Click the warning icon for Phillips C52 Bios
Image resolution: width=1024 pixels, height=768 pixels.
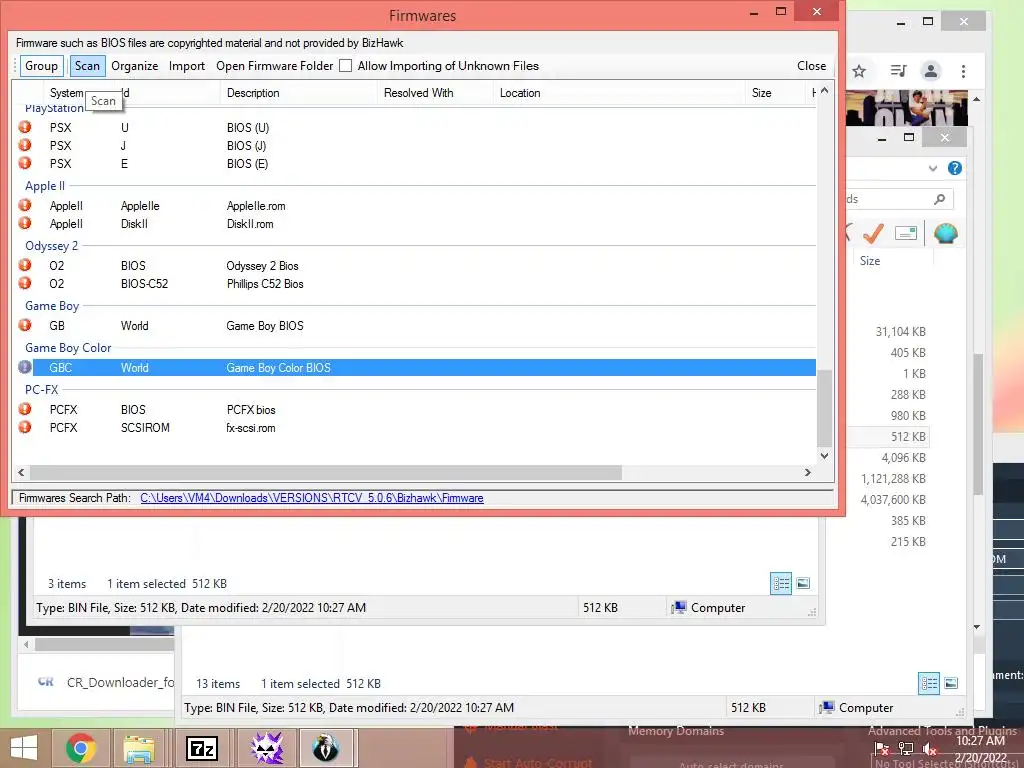25,283
